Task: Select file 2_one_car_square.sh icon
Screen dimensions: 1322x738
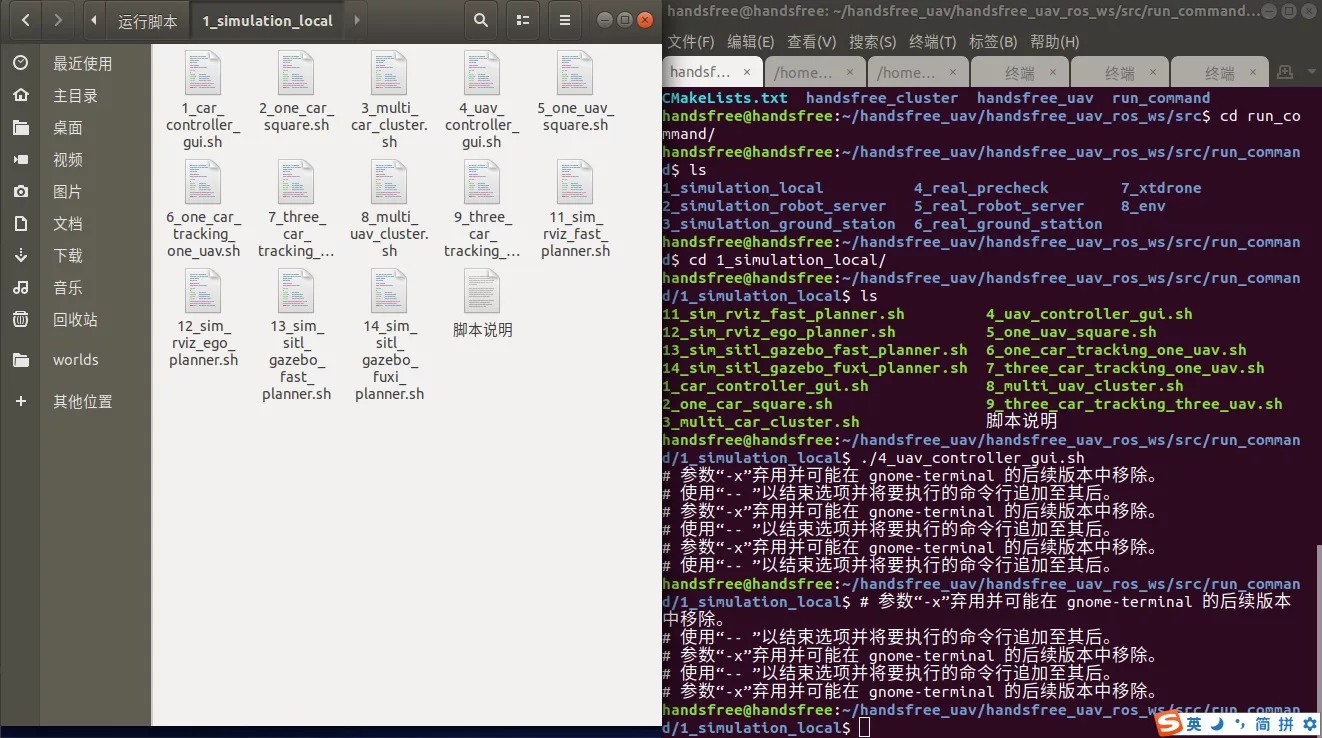Action: (x=296, y=73)
